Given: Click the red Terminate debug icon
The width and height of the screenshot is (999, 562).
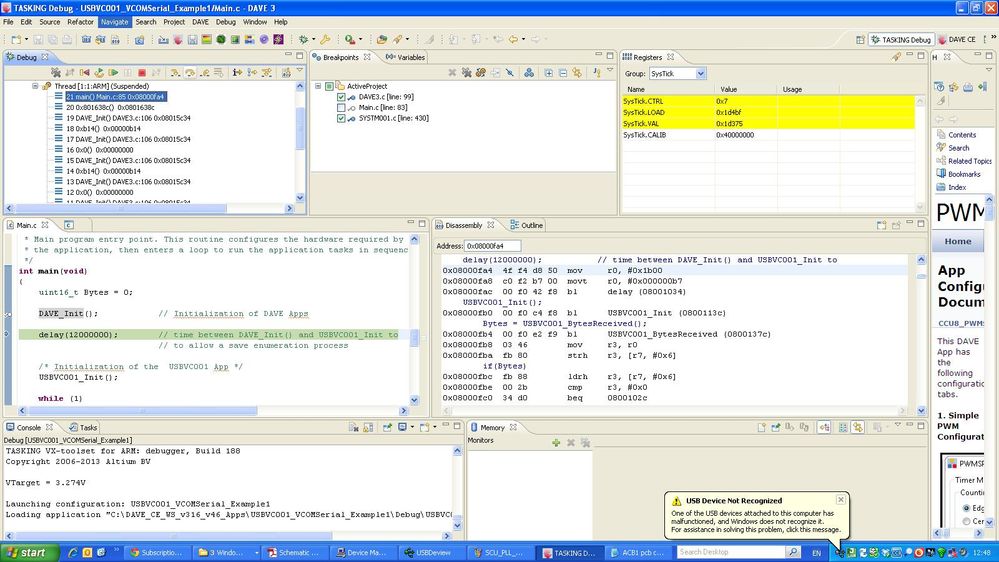Looking at the screenshot, I should (x=142, y=73).
